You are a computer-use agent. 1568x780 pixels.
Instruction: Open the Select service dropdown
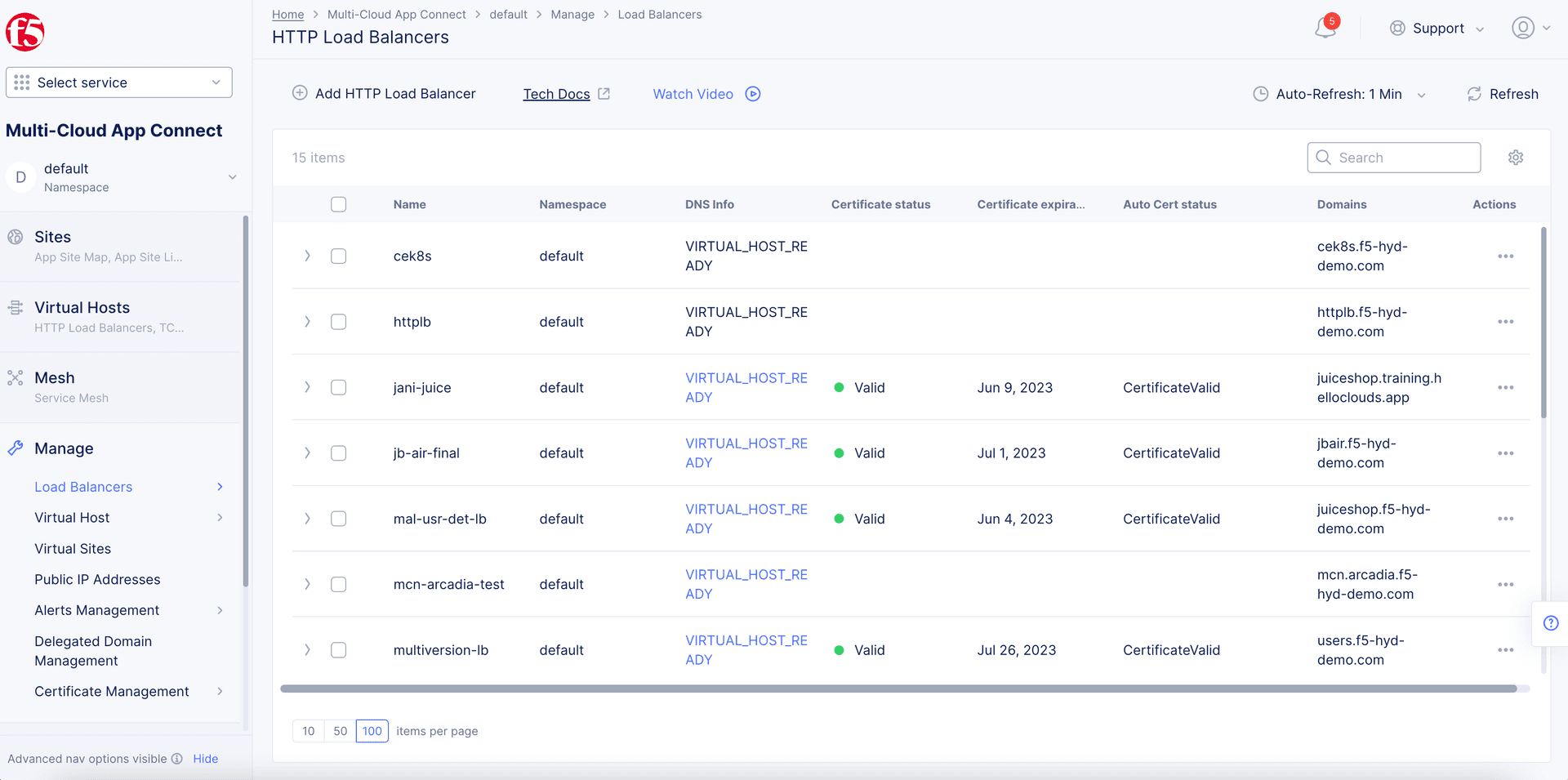click(x=119, y=82)
